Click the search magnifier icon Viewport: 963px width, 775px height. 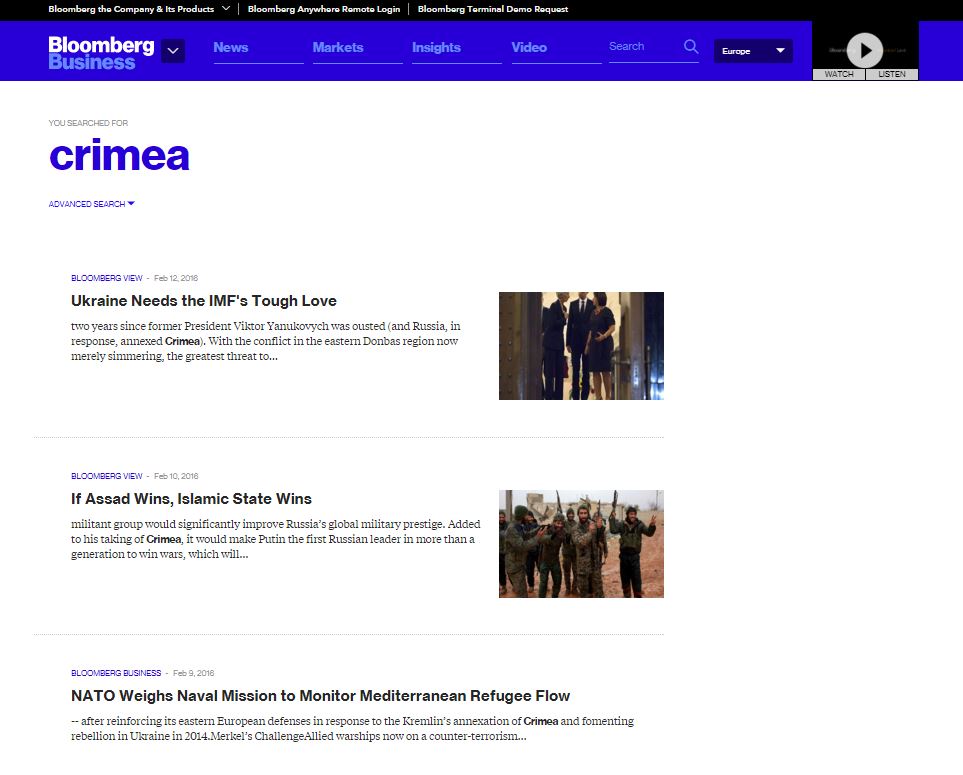[690, 47]
